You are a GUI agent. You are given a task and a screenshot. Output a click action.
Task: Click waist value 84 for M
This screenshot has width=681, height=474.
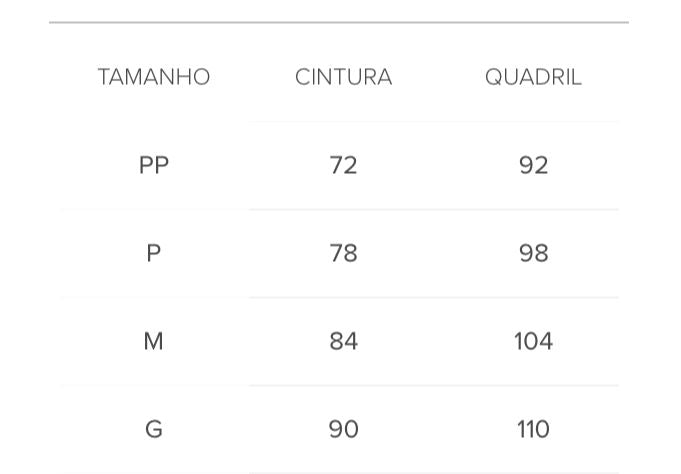pyautogui.click(x=343, y=341)
